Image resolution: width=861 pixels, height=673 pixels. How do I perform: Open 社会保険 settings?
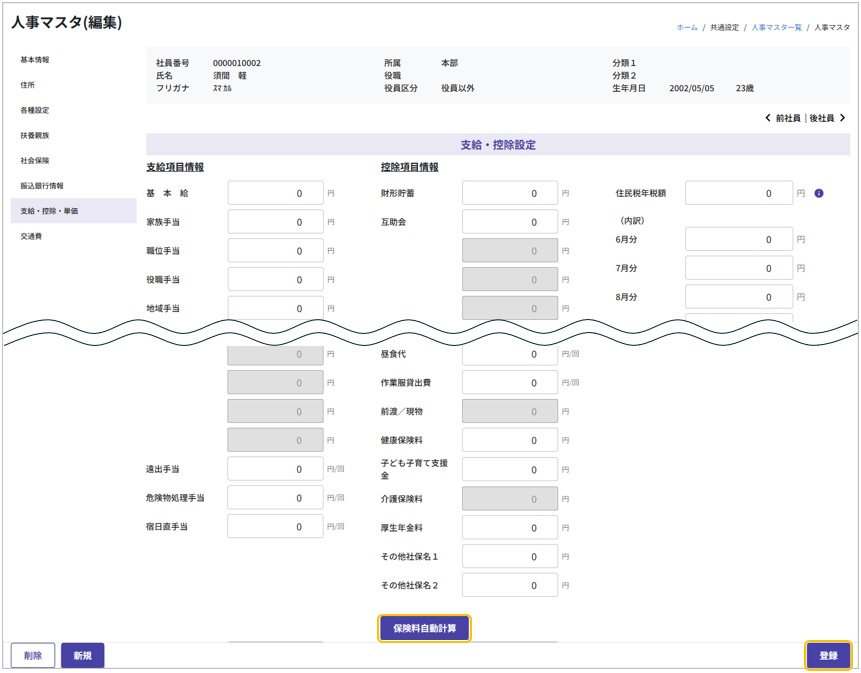point(35,160)
